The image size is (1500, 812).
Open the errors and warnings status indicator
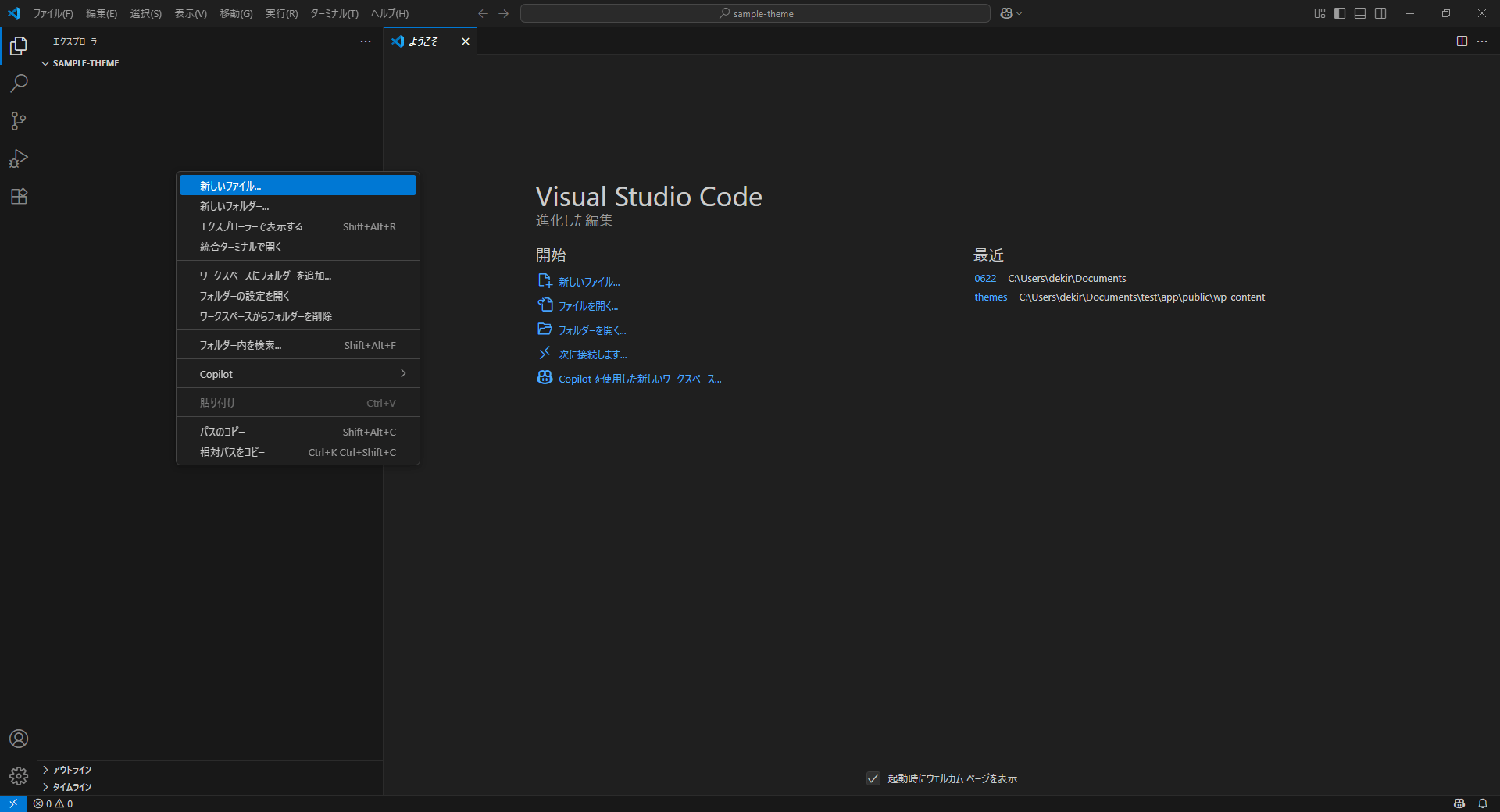pyautogui.click(x=53, y=803)
